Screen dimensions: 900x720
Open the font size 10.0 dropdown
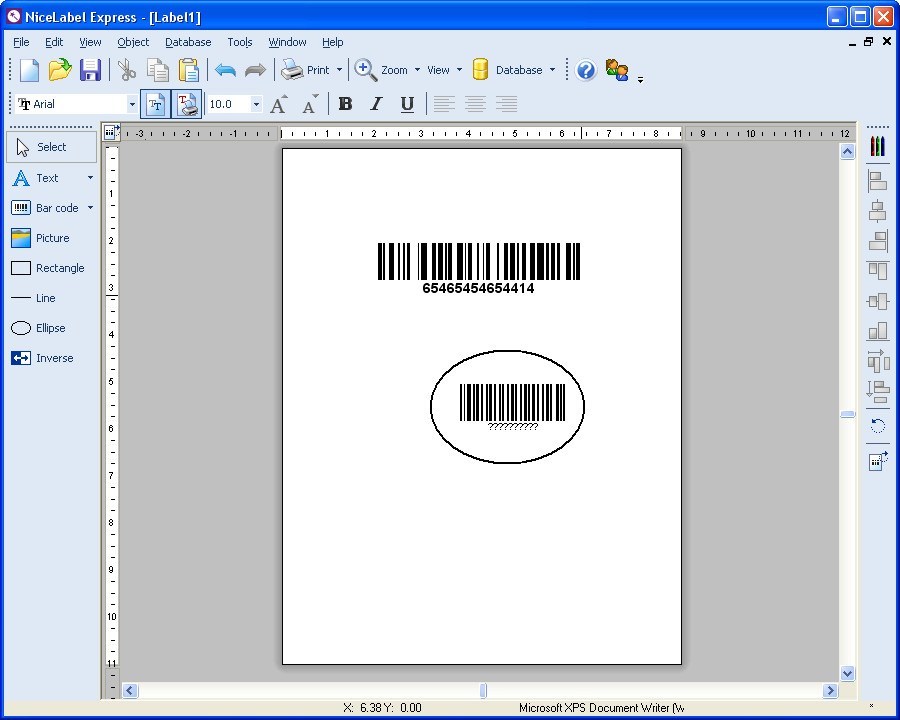256,104
